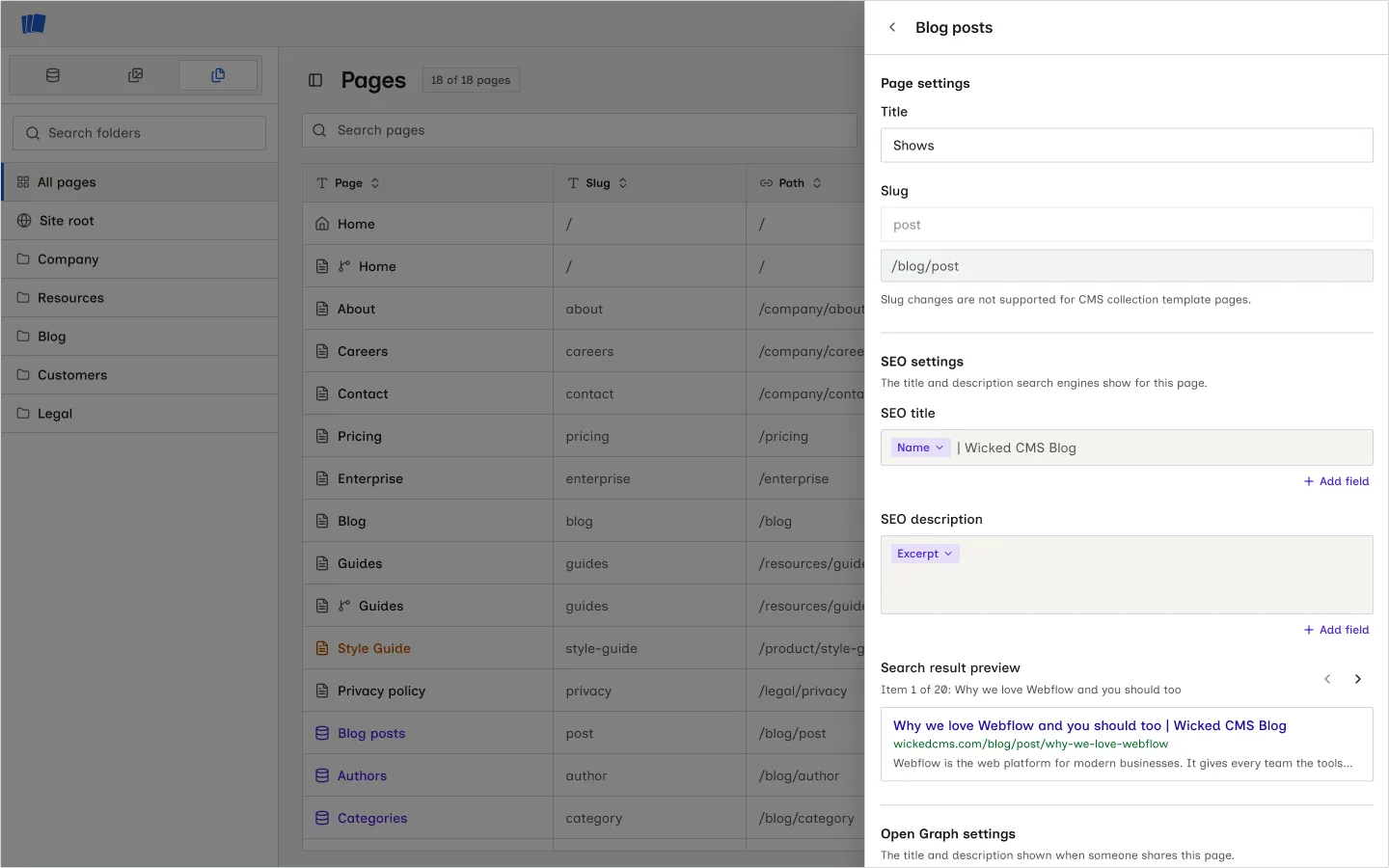
Task: Click inside the SEO description box
Action: click(x=1127, y=575)
